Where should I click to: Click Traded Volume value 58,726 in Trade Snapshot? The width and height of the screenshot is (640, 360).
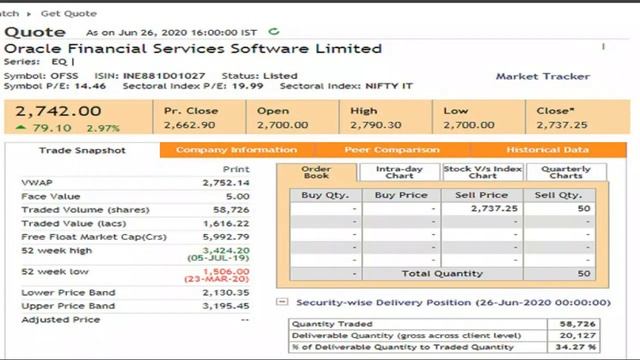click(x=231, y=210)
